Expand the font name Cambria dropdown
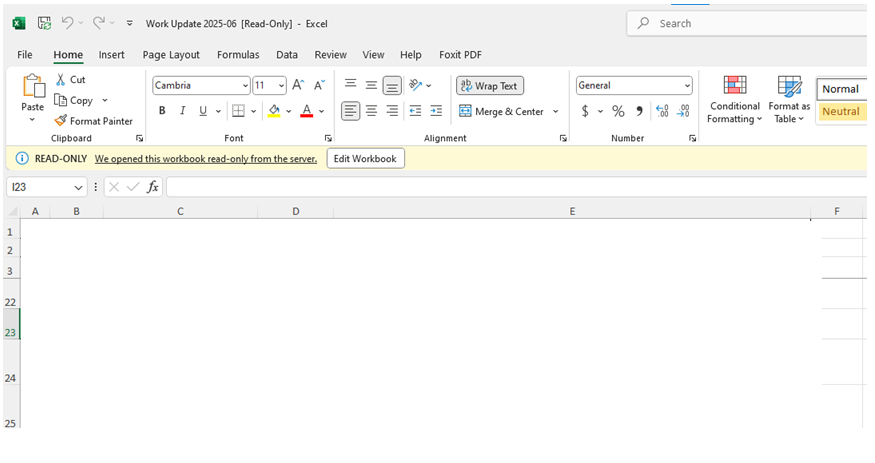 pos(245,85)
